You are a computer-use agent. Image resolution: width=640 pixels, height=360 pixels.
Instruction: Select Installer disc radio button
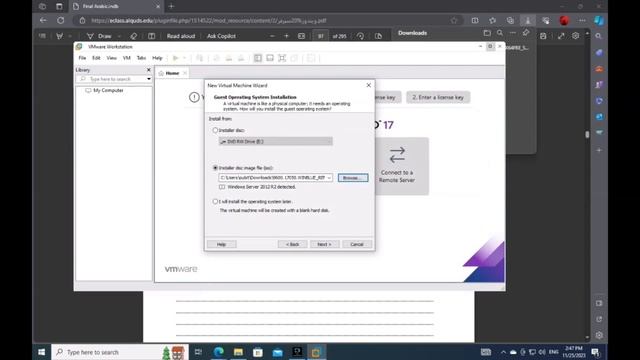click(x=215, y=130)
